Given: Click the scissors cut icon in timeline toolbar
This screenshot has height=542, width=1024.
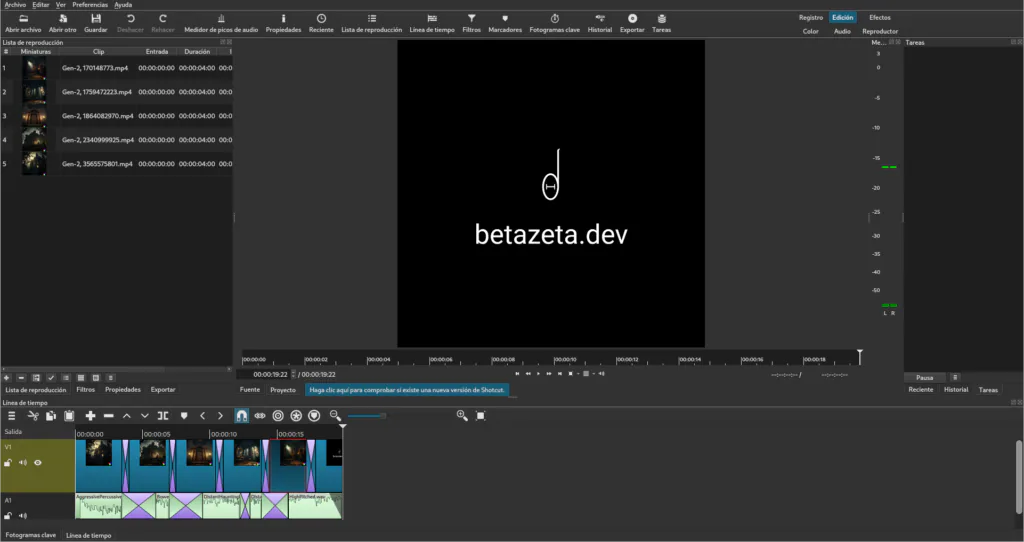Looking at the screenshot, I should pos(33,415).
